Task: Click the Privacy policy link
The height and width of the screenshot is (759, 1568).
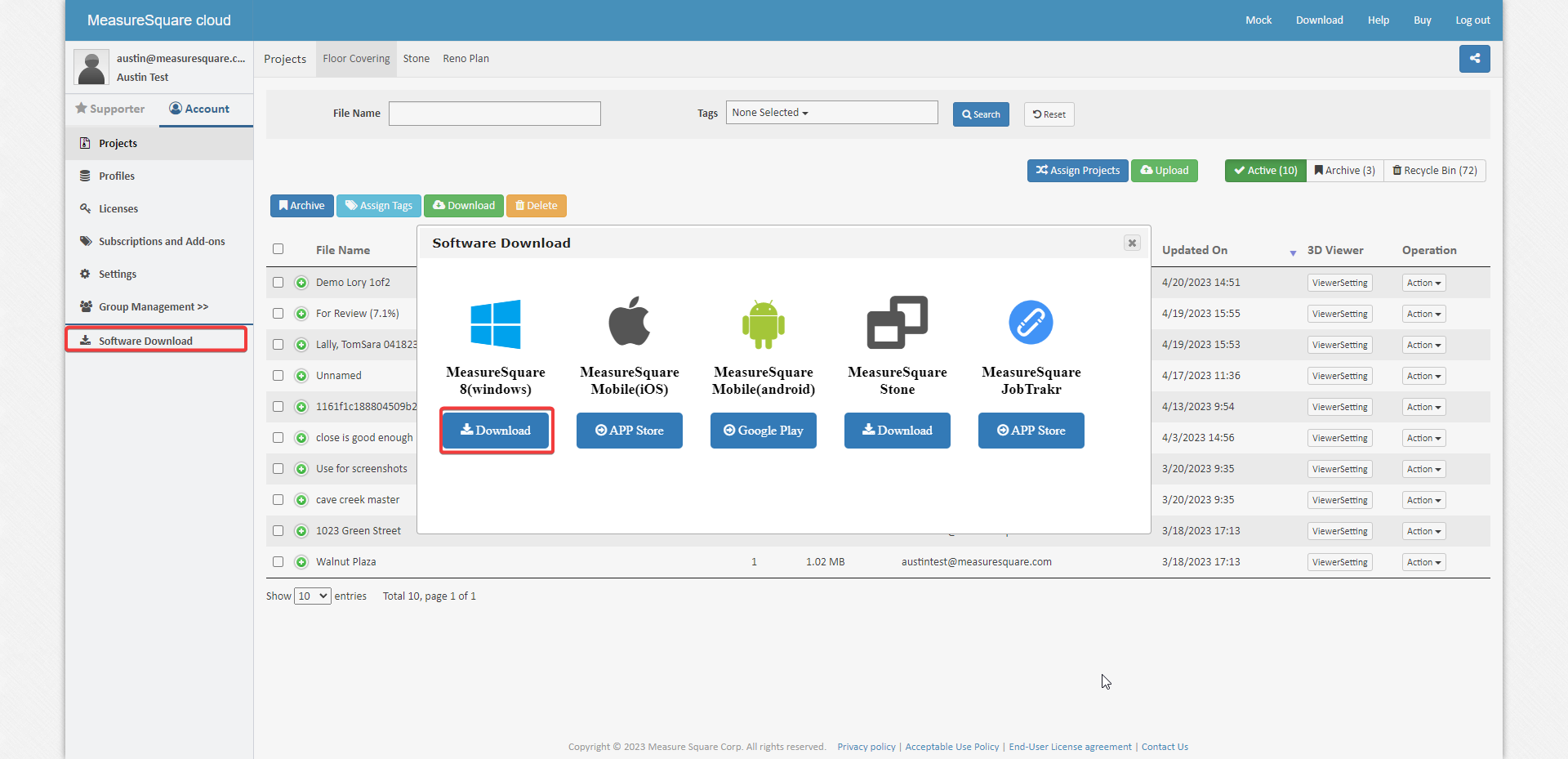Action: click(x=866, y=747)
